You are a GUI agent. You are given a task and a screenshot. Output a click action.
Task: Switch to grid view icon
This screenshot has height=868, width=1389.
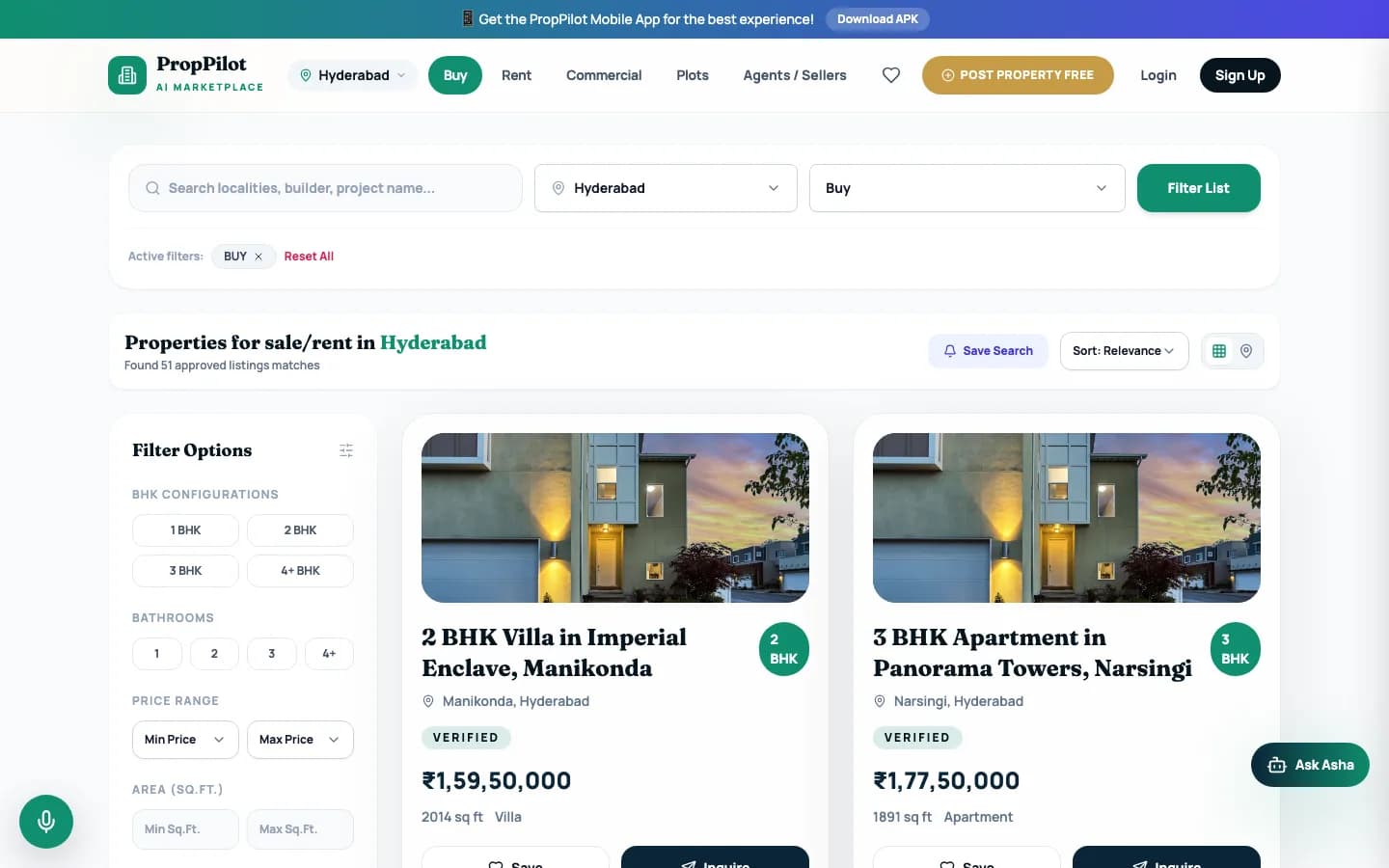coord(1219,351)
